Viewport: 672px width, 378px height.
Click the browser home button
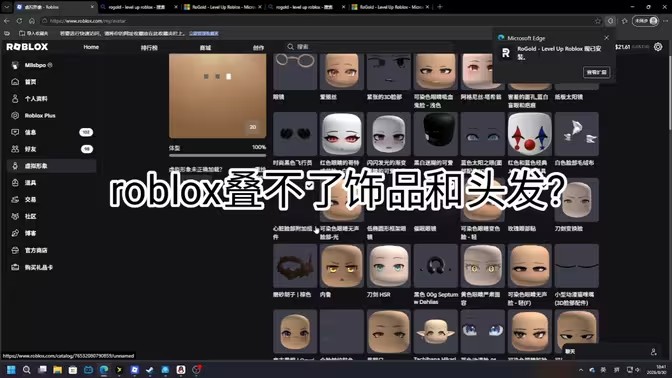[32, 21]
